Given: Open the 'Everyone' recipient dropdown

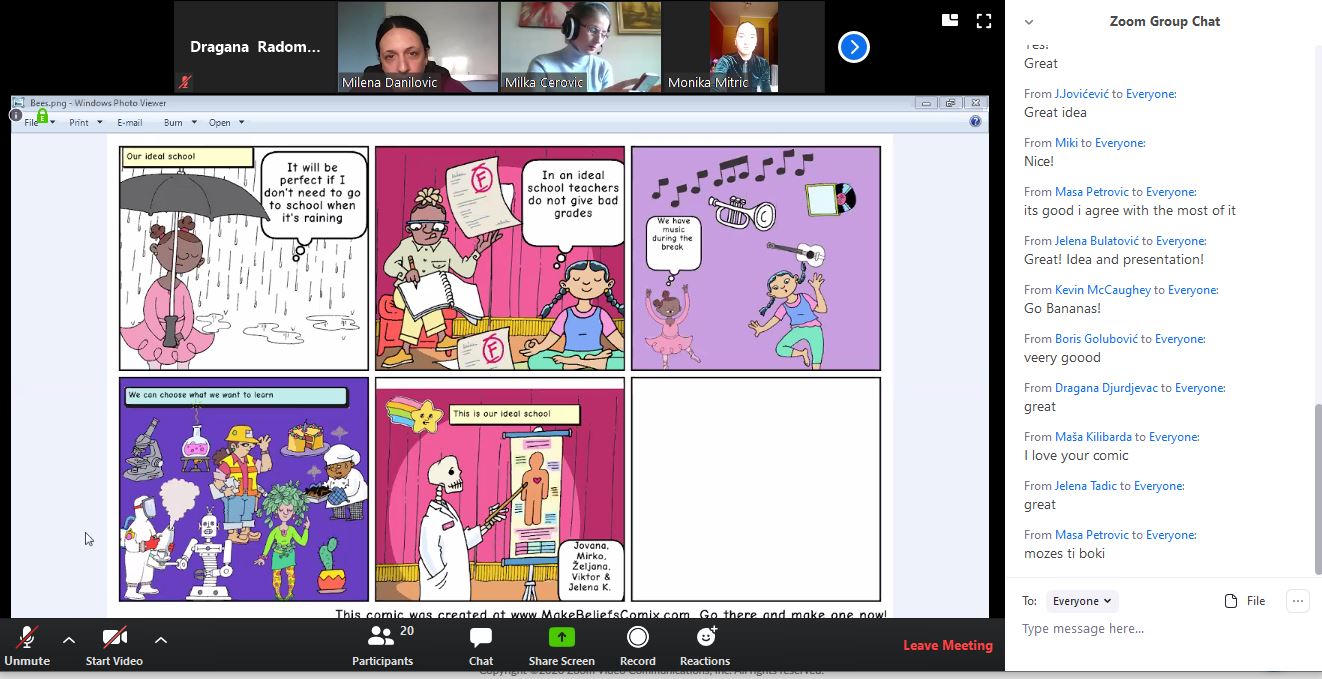Looking at the screenshot, I should click(x=1081, y=601).
